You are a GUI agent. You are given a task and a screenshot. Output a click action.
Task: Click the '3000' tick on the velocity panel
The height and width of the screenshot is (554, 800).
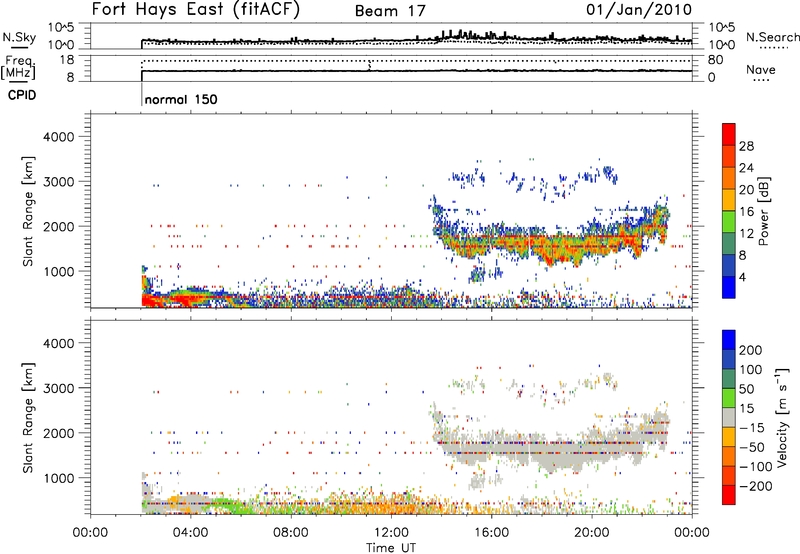(58, 388)
